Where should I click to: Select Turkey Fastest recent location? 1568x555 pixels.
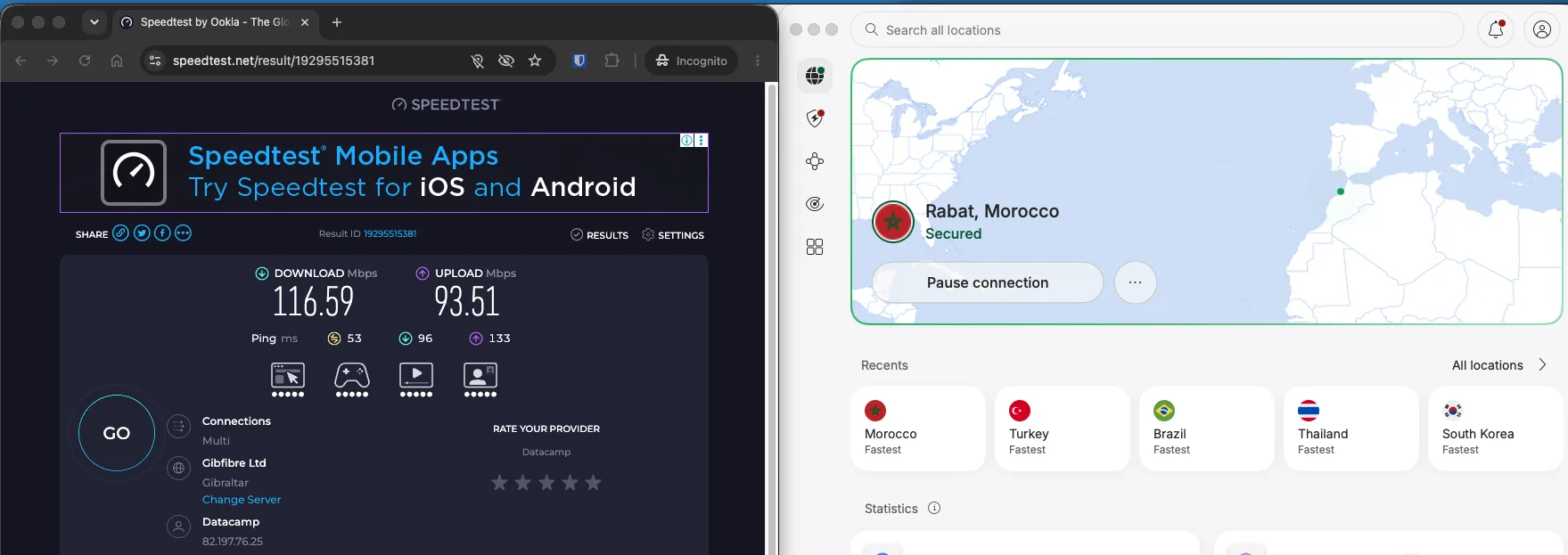pyautogui.click(x=1062, y=428)
